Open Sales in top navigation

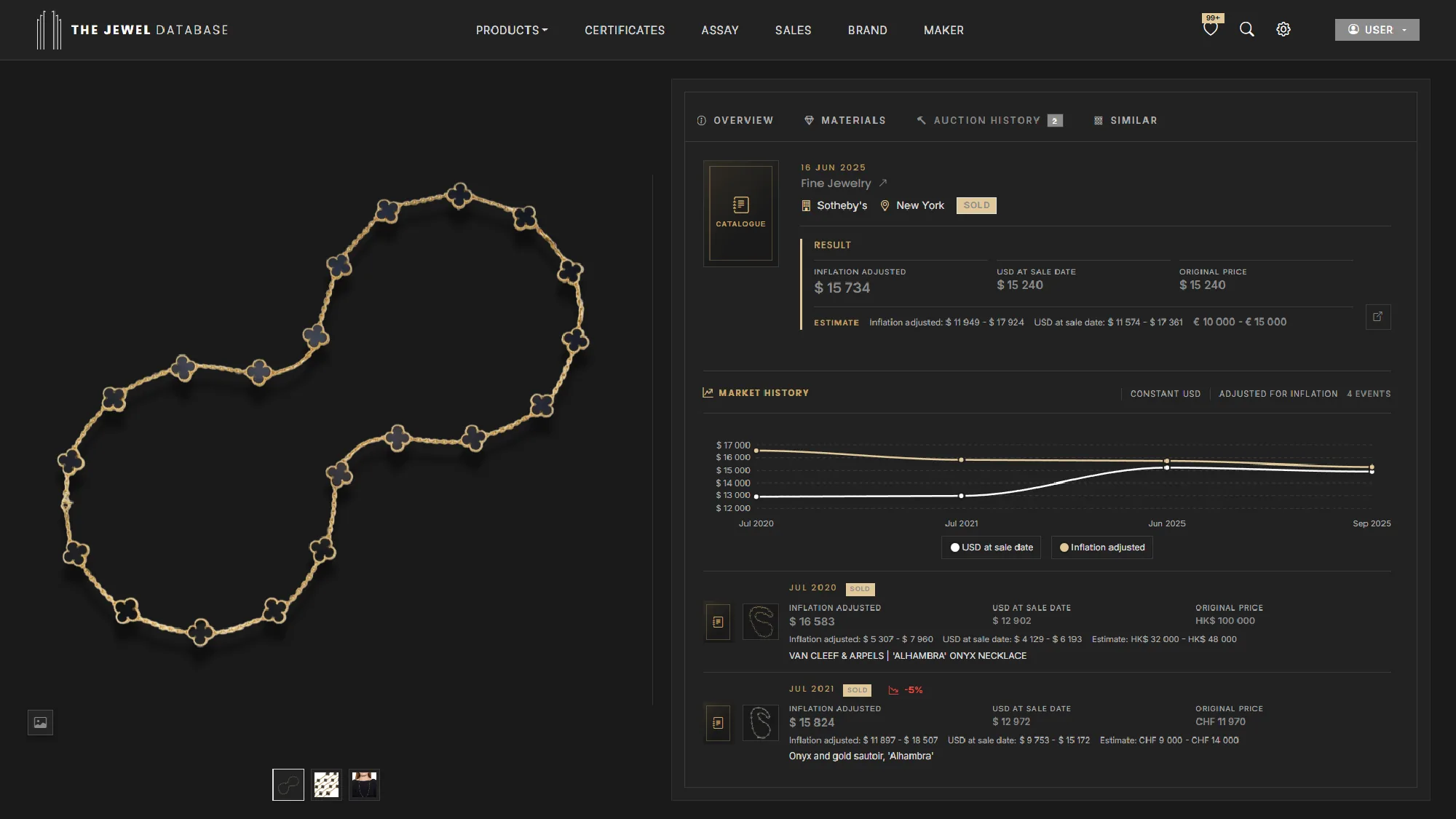click(793, 30)
